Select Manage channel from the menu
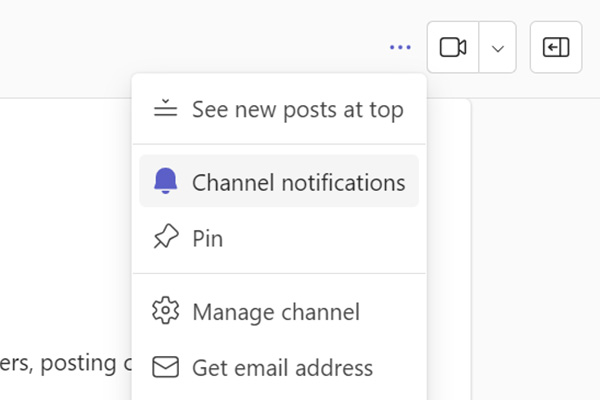The width and height of the screenshot is (600, 400). tap(275, 311)
